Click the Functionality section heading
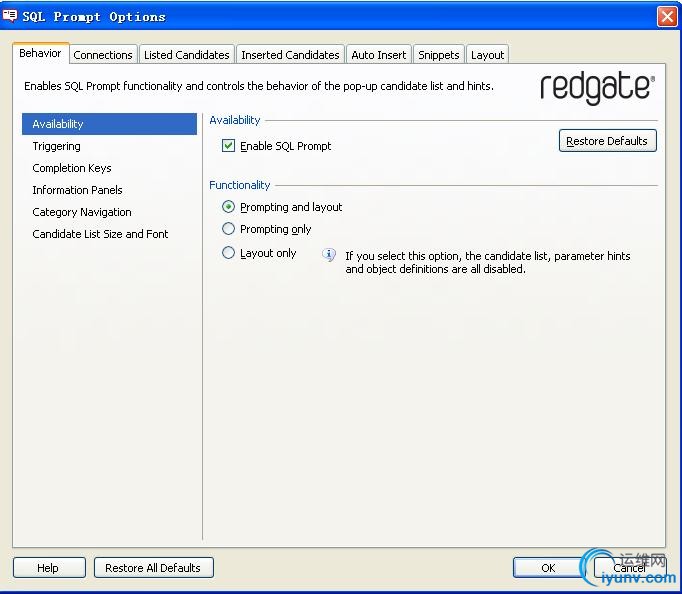682x594 pixels. point(240,185)
